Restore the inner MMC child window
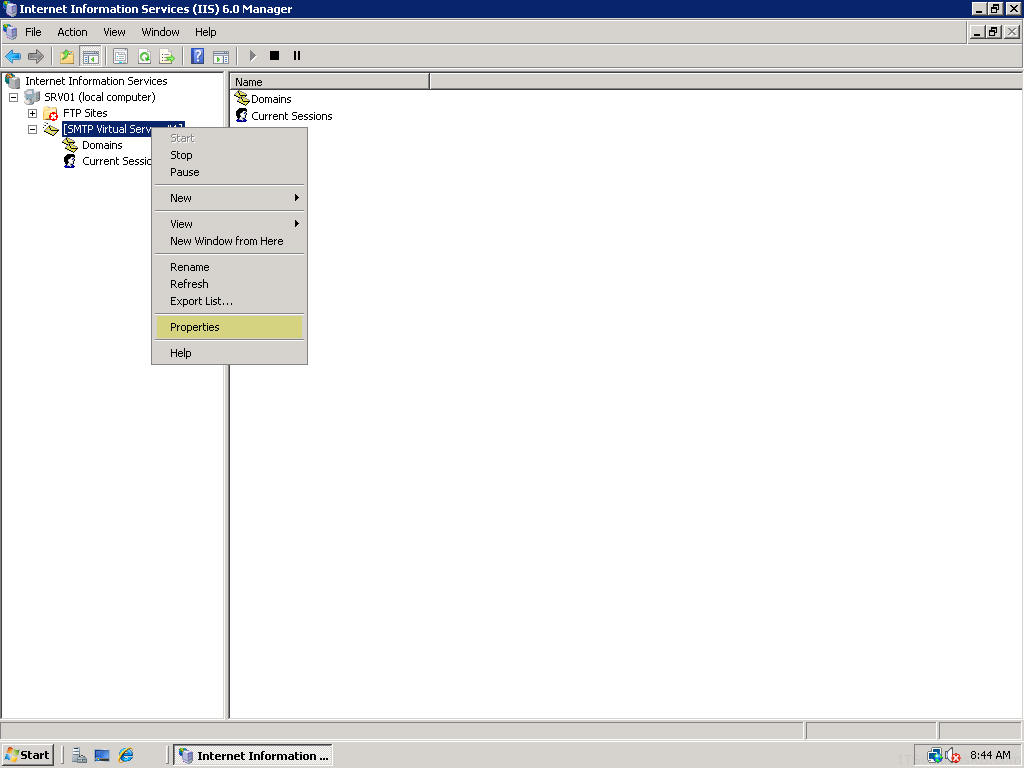1024x768 pixels. point(993,32)
